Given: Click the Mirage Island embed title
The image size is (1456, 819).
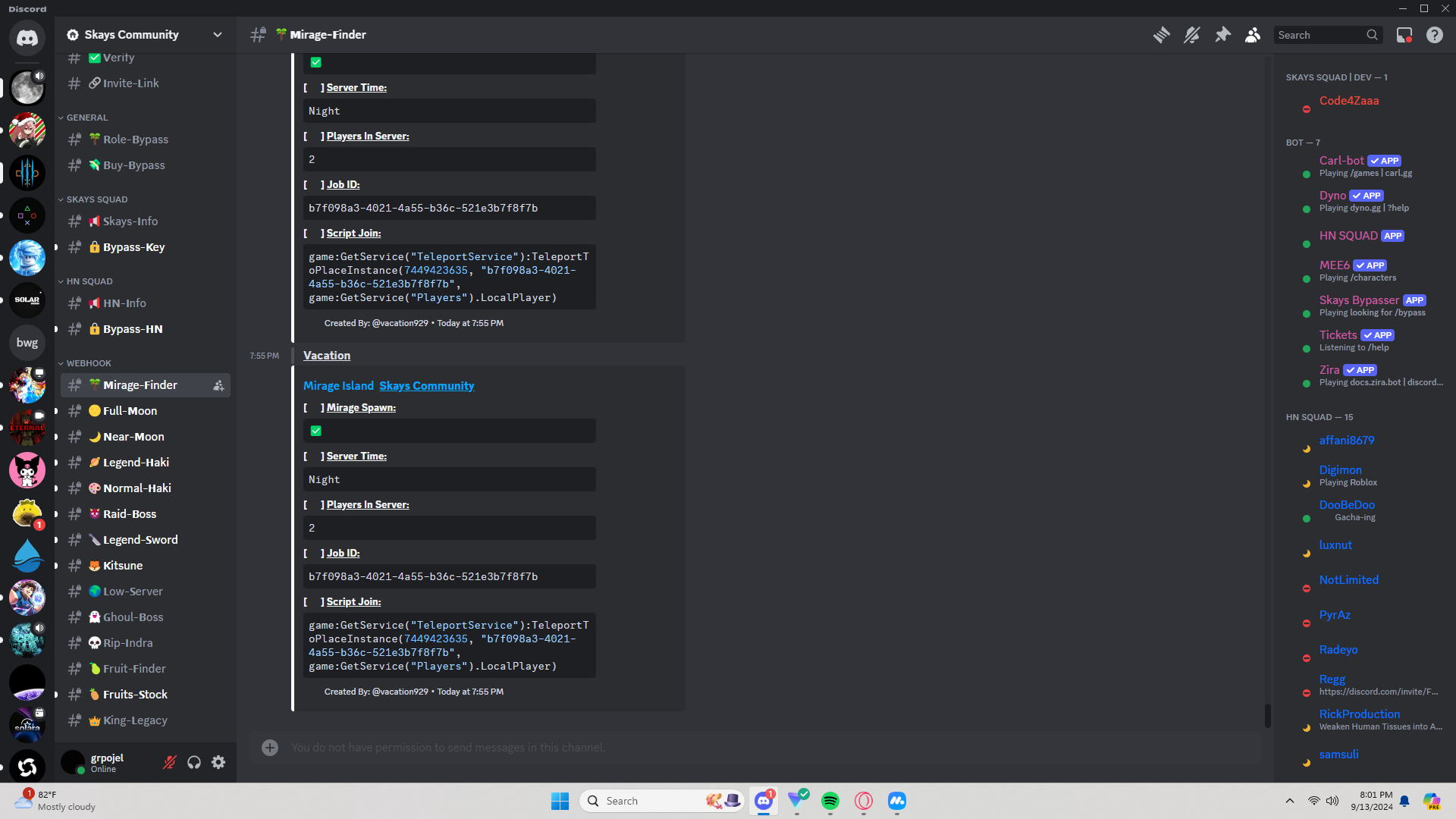Looking at the screenshot, I should pos(338,386).
